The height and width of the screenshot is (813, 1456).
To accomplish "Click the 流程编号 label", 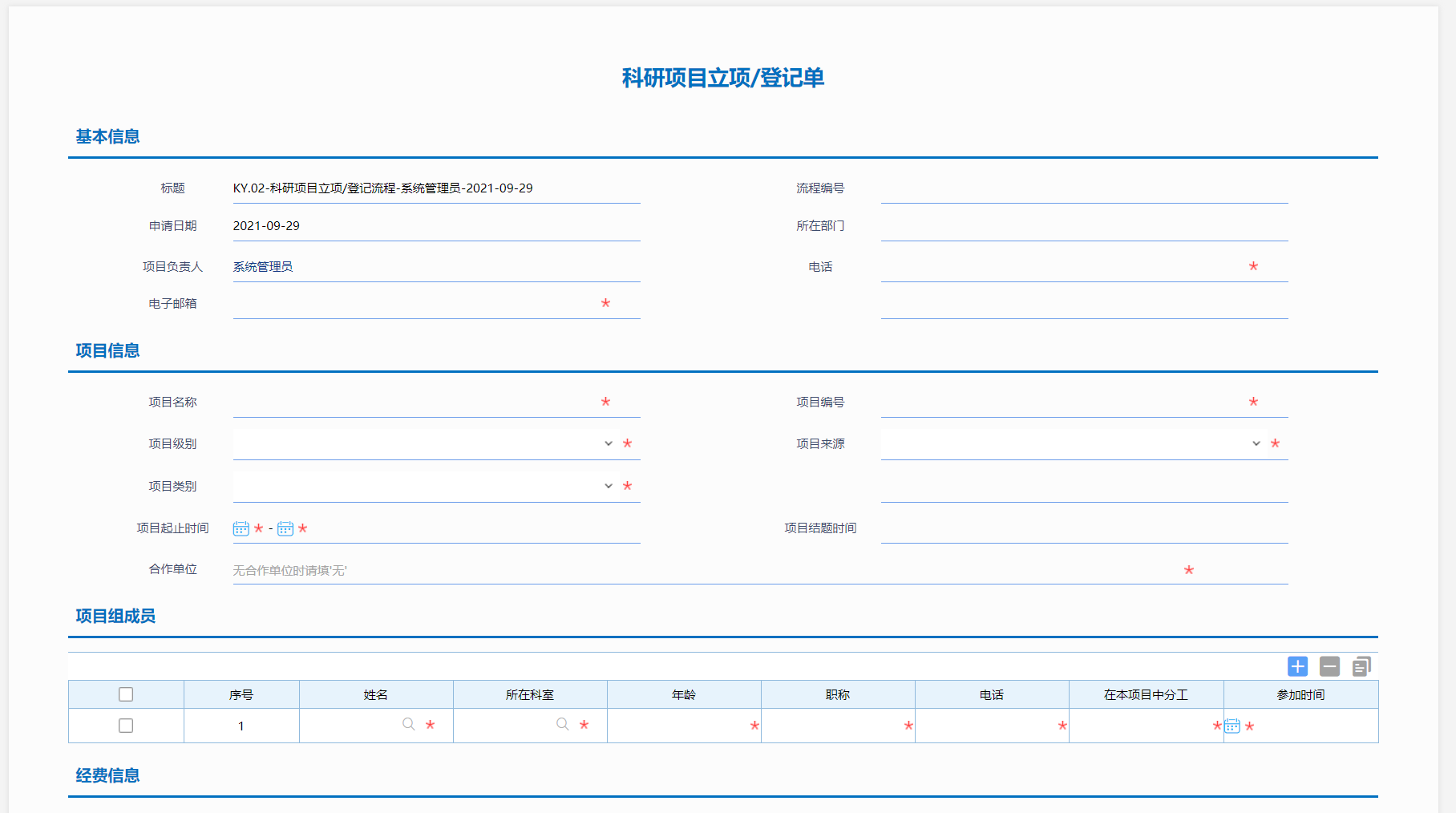I will coord(820,188).
